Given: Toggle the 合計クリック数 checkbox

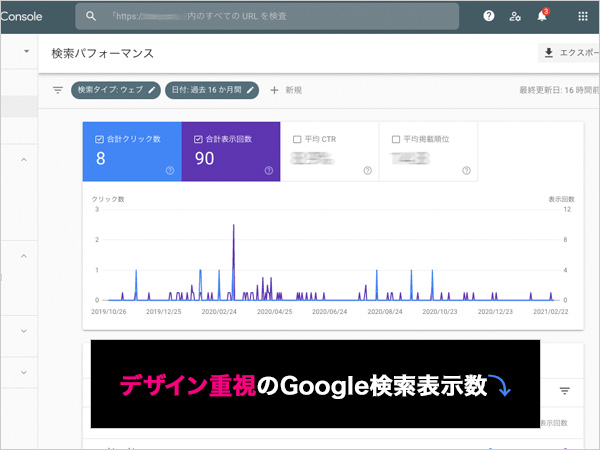Looking at the screenshot, I should (x=99, y=139).
